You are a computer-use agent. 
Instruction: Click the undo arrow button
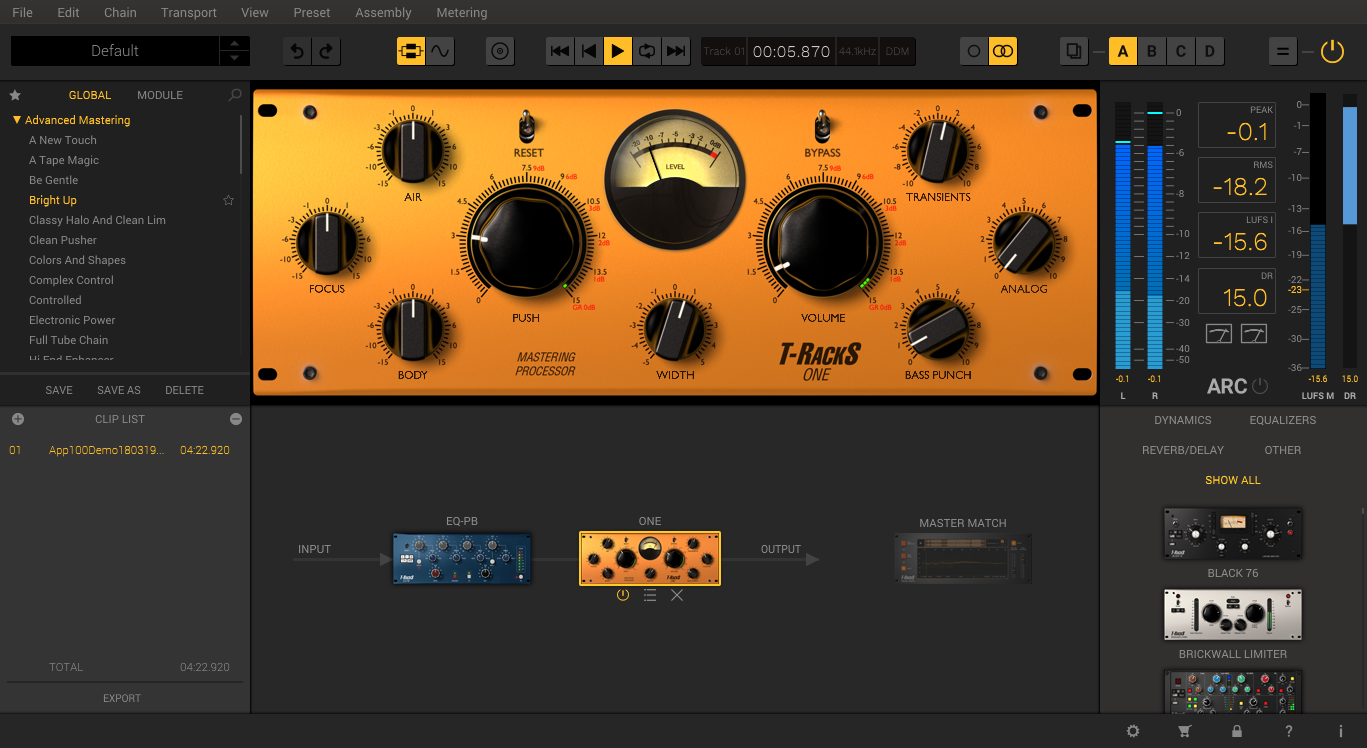pos(297,51)
